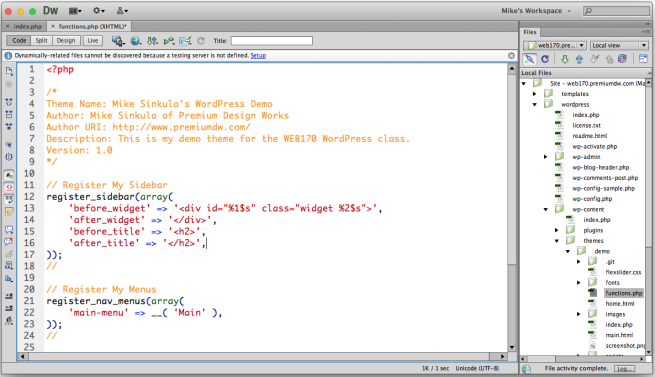Image resolution: width=655 pixels, height=377 pixels.
Task: Open the File Management arrows icon
Action: coord(152,41)
